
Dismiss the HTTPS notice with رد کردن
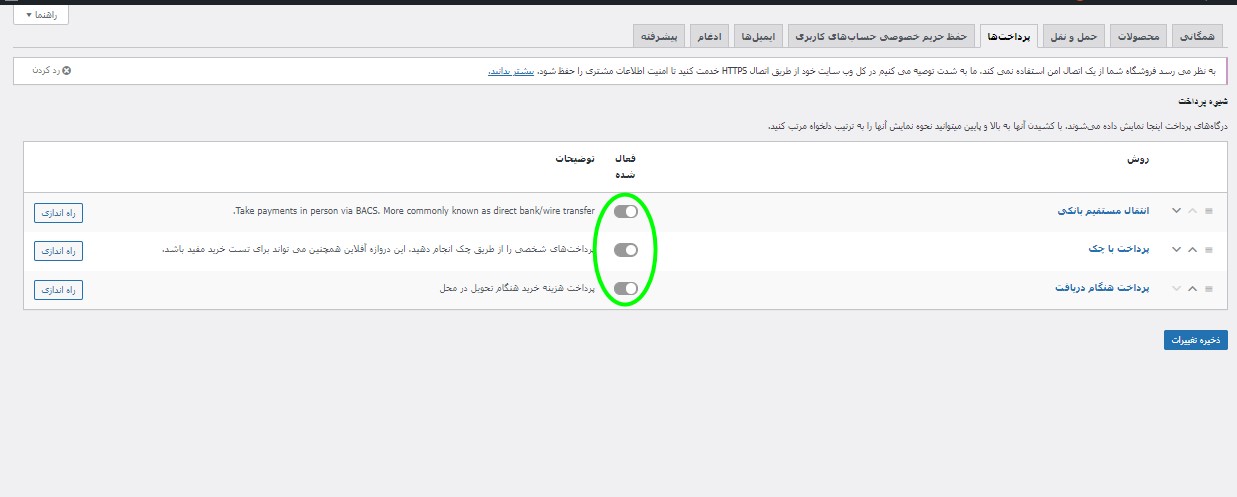pos(51,71)
